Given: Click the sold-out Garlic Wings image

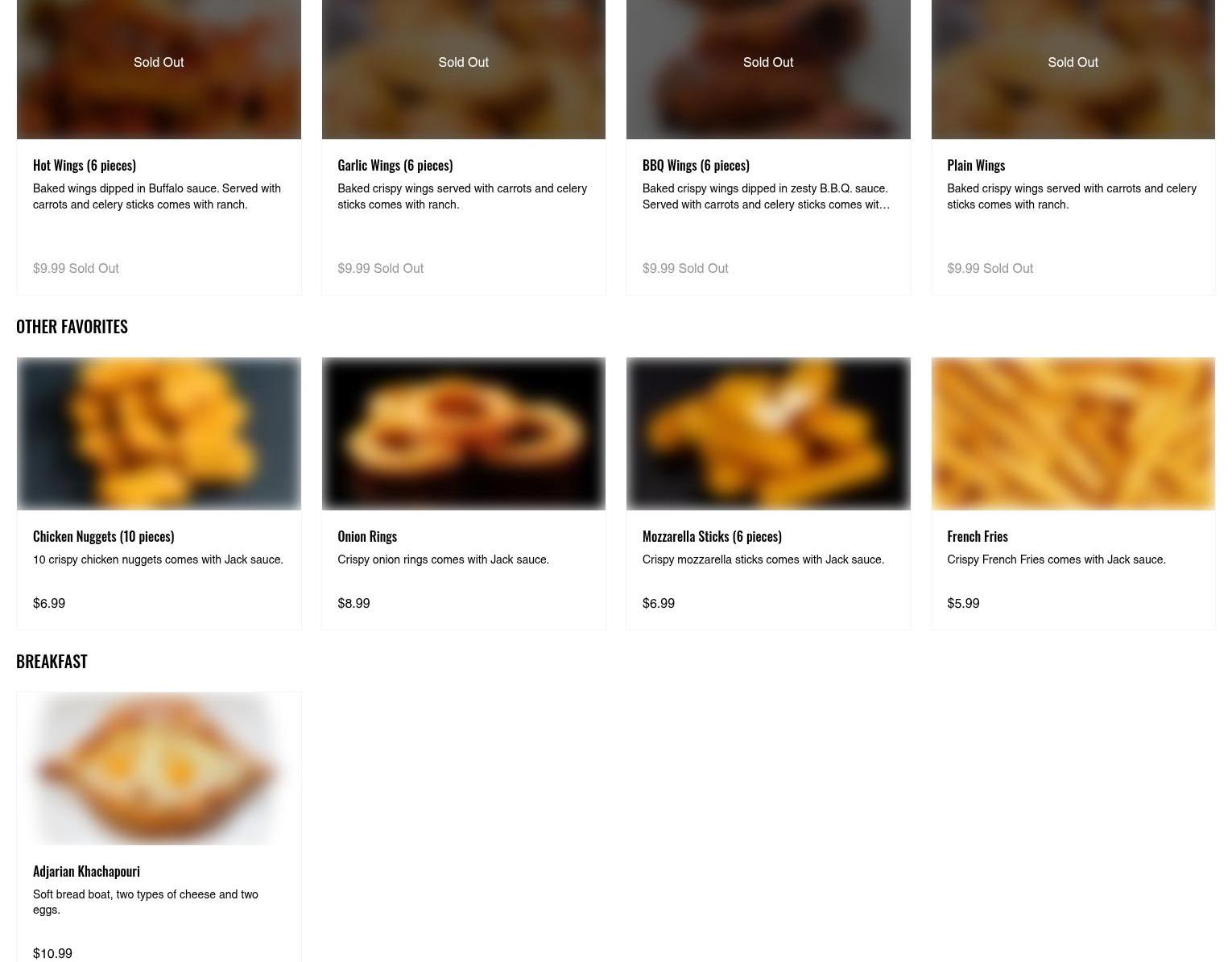Looking at the screenshot, I should coord(464,69).
